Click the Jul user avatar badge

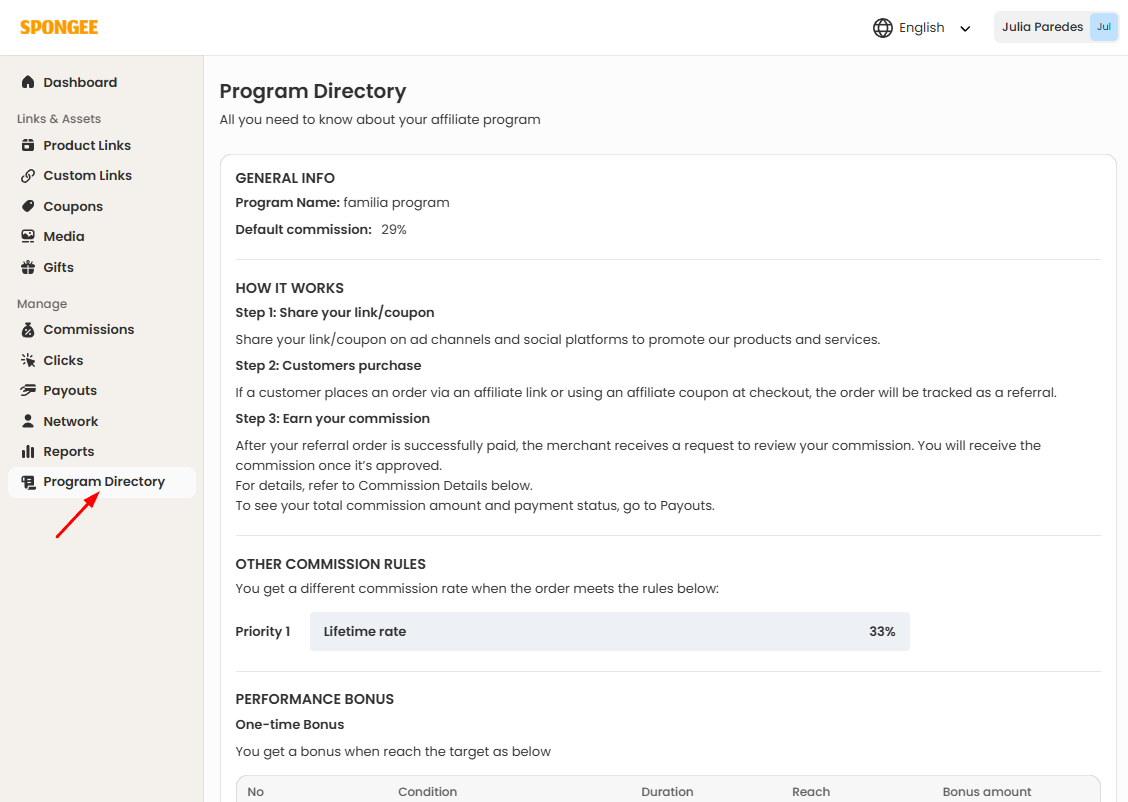point(1103,28)
